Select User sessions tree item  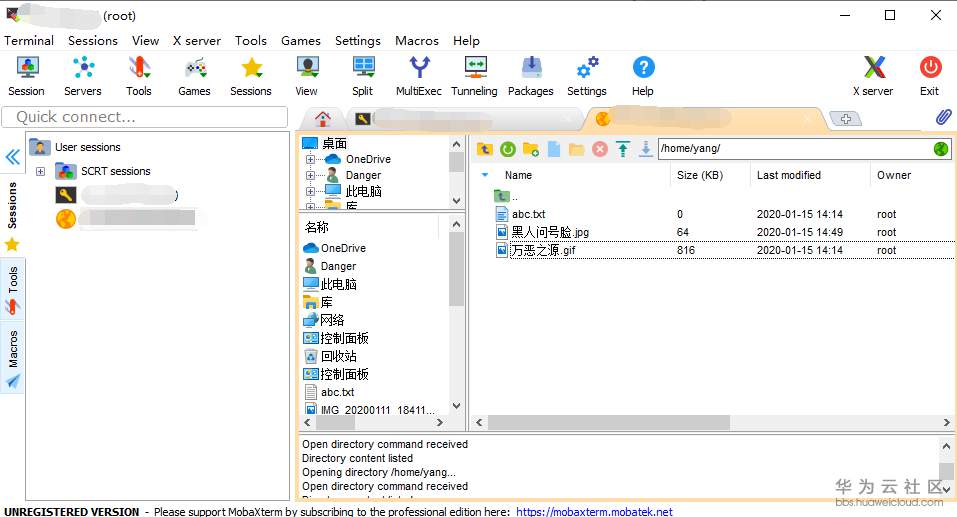pos(87,147)
